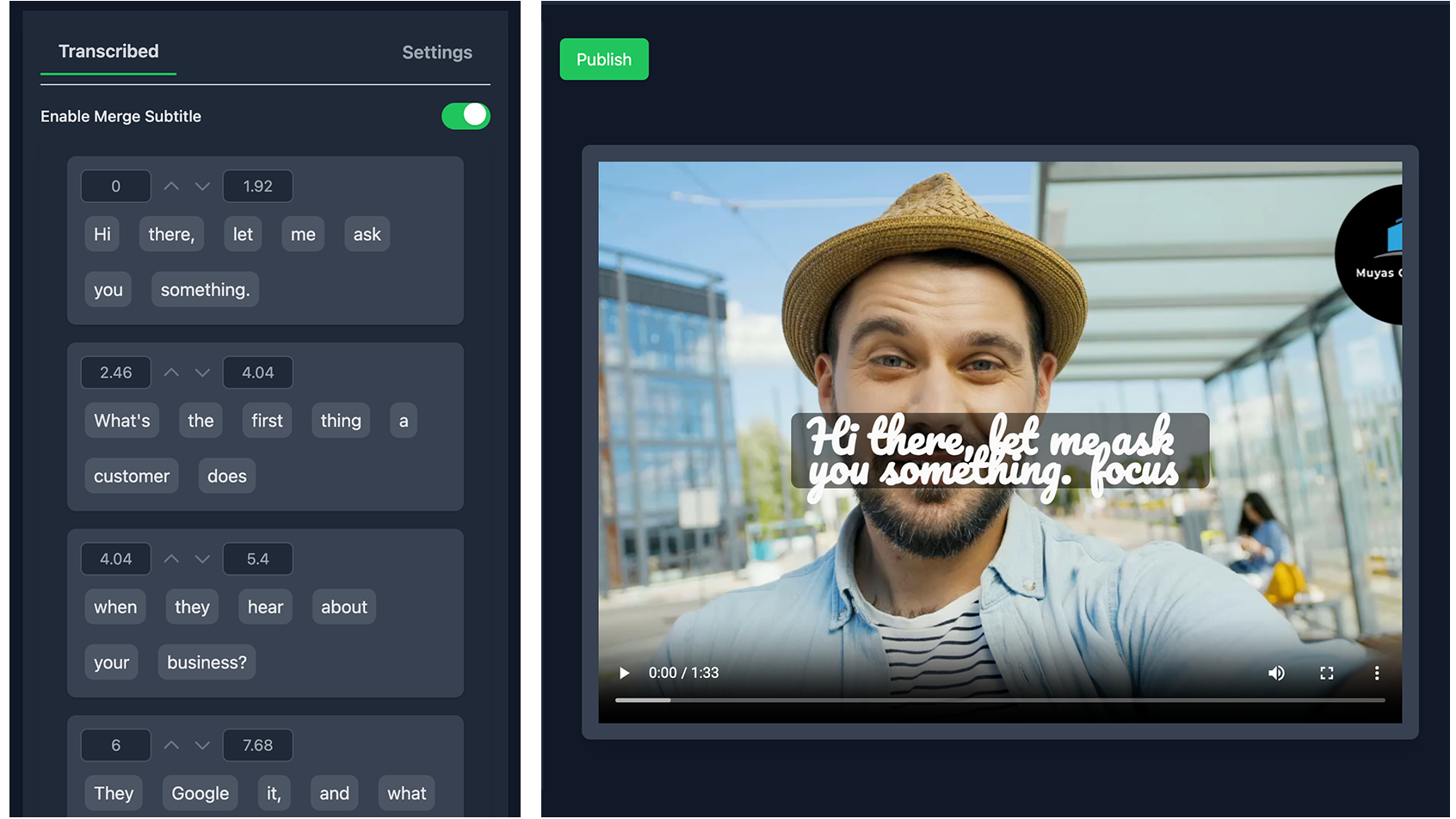Select the word chip 'the'
Viewport: 1456px width, 819px height.
[x=201, y=421]
